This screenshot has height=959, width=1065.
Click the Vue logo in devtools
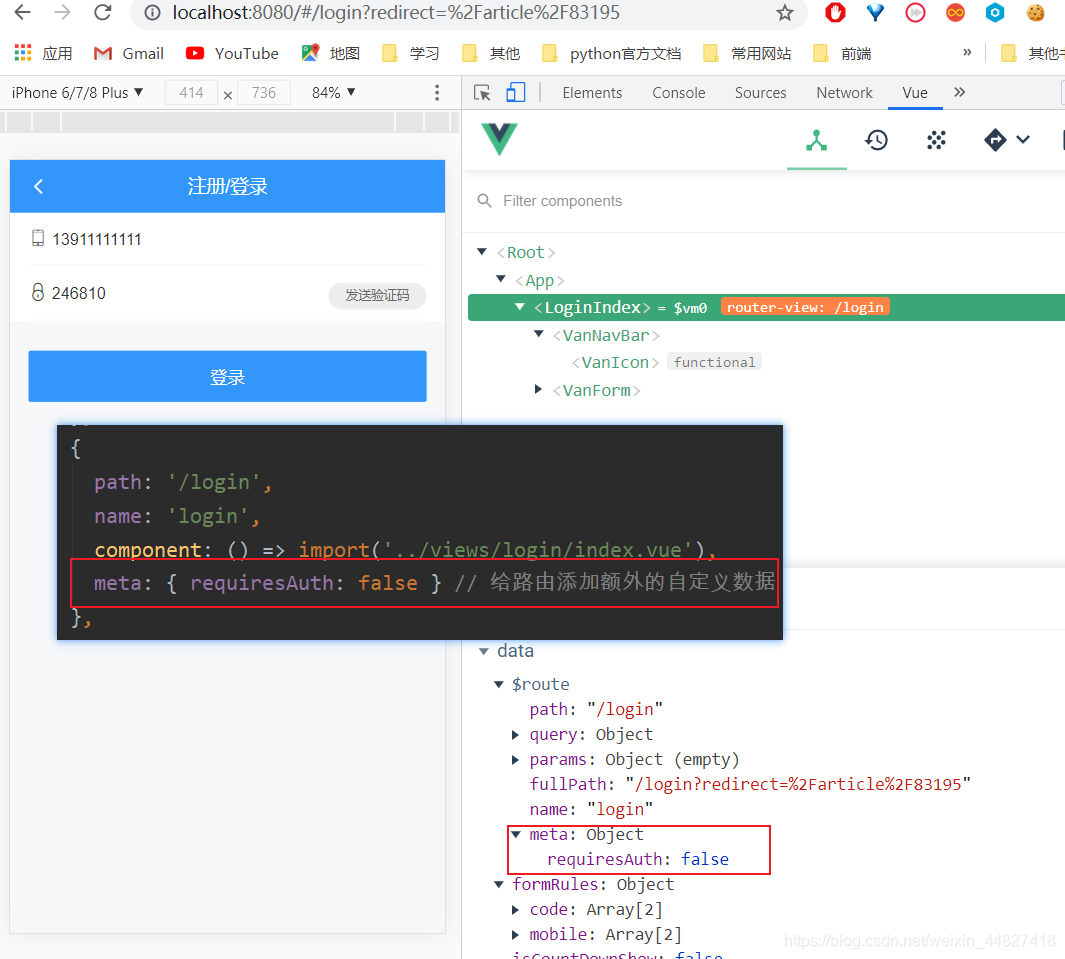click(499, 139)
